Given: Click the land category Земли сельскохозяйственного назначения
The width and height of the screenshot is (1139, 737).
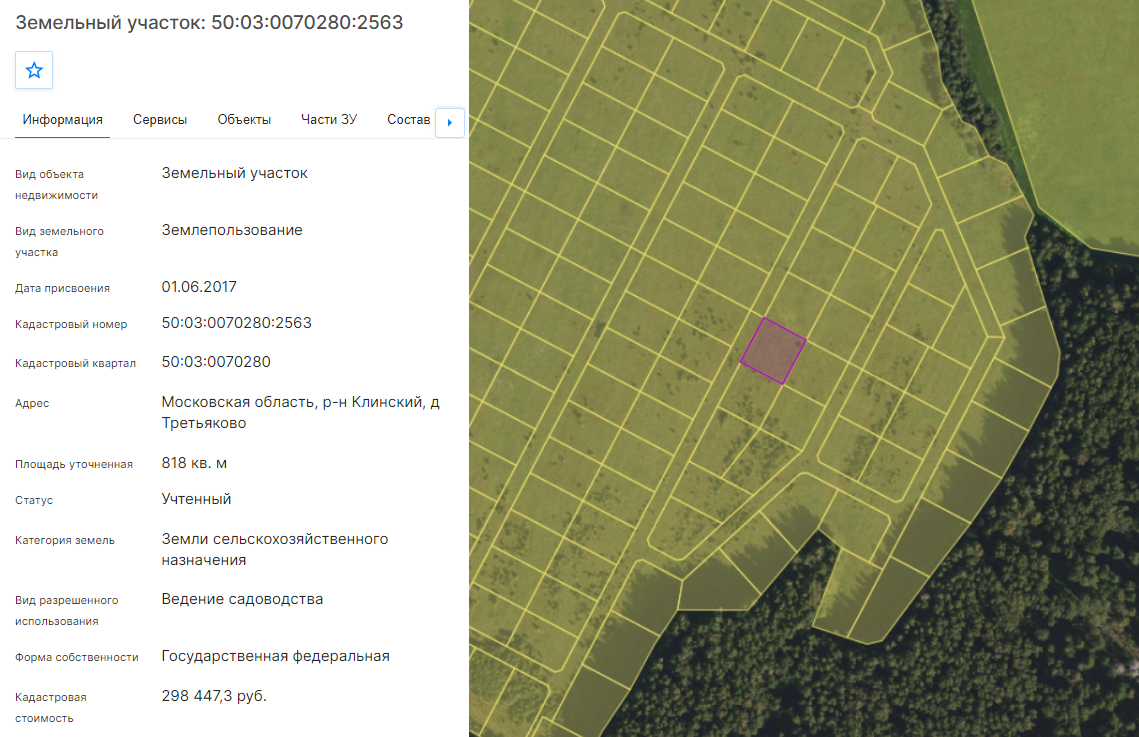Looking at the screenshot, I should 275,550.
